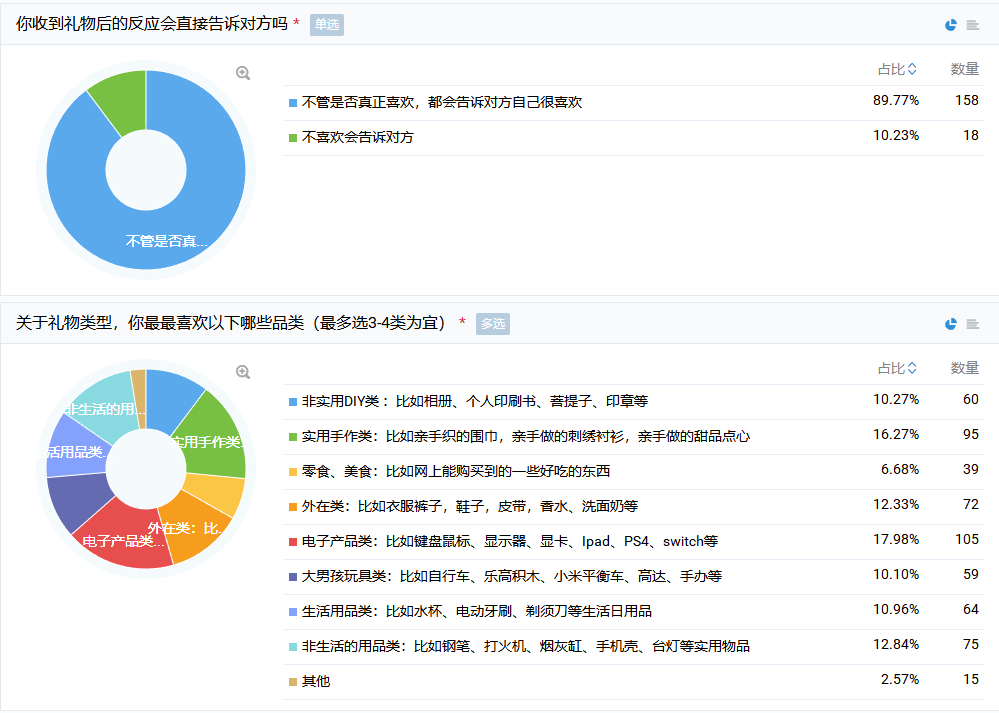Screen dimensions: 999x713
Task: Select the 实用手作类 row text
Action: (x=526, y=436)
